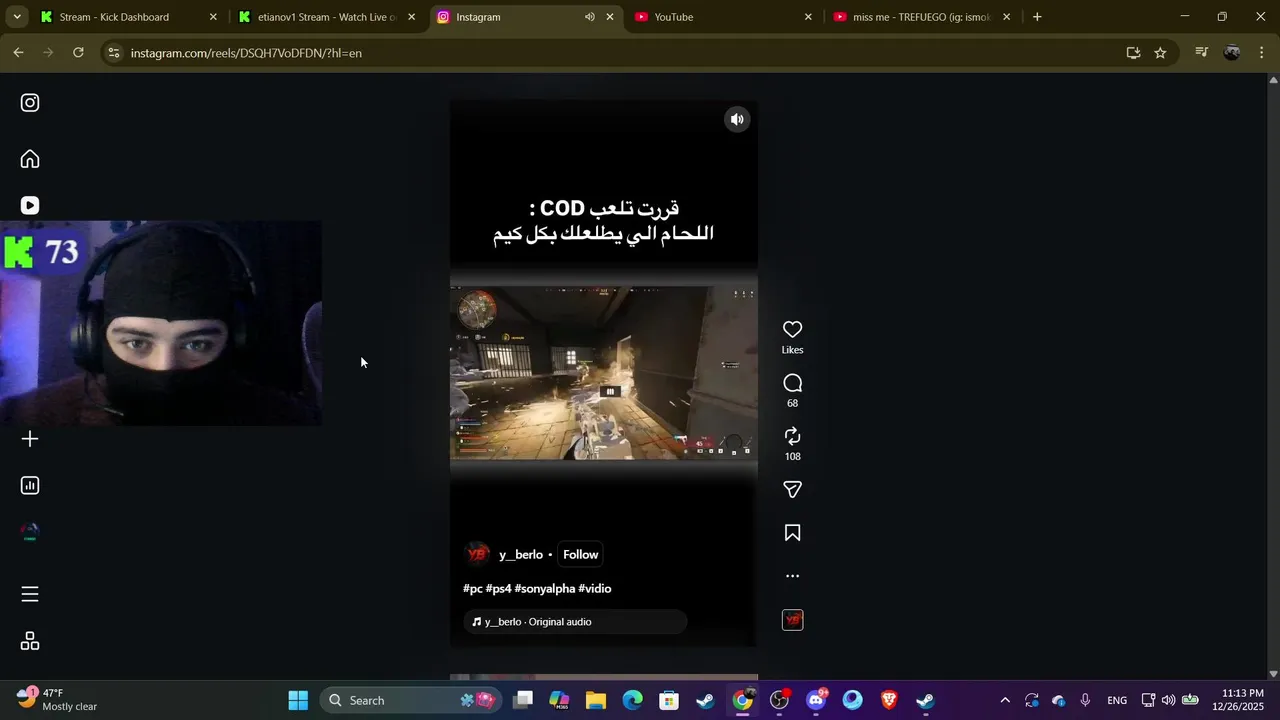Screen dimensions: 1280x720
Task: Open the Reels icon in the sidebar
Action: click(x=30, y=205)
